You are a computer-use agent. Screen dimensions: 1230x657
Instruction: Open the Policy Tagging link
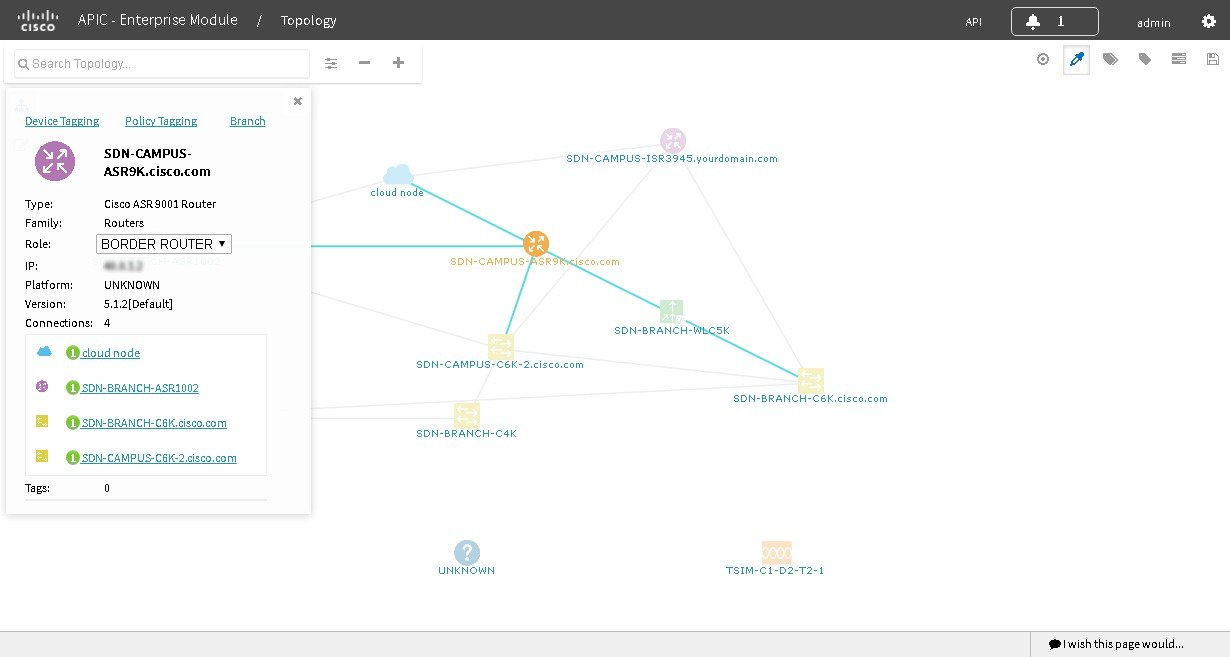(x=161, y=121)
